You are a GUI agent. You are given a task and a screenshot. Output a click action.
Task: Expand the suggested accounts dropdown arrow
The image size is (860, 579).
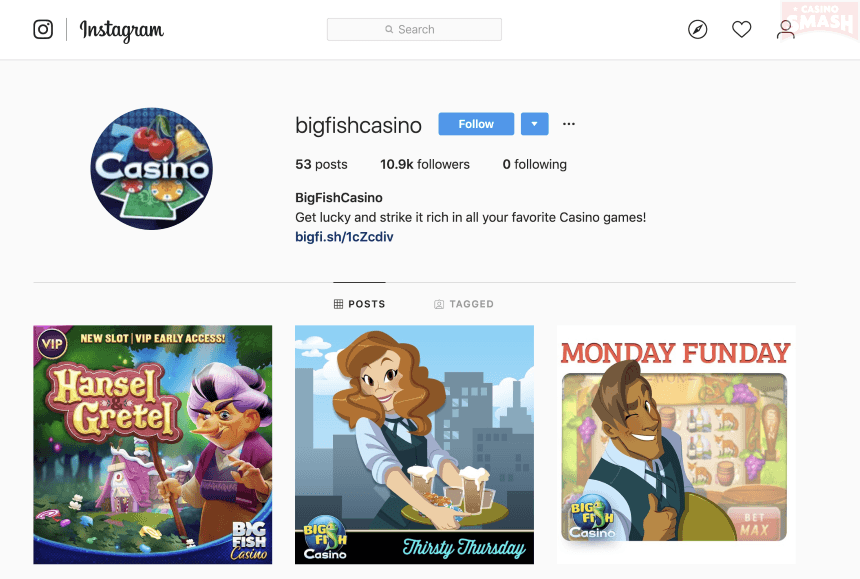pyautogui.click(x=535, y=124)
